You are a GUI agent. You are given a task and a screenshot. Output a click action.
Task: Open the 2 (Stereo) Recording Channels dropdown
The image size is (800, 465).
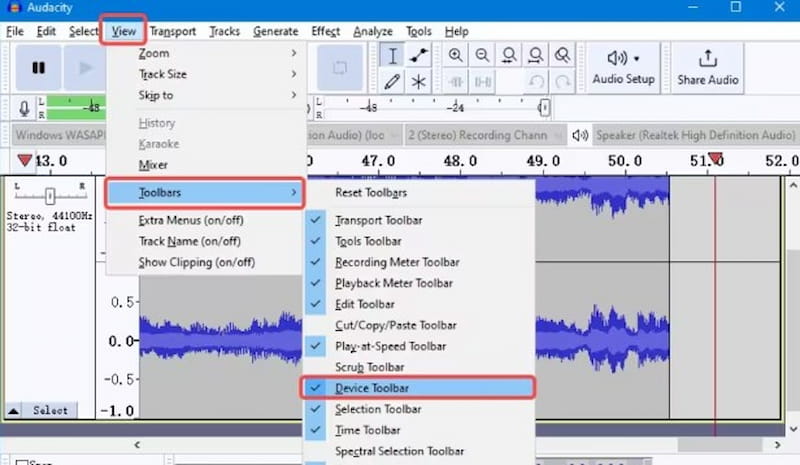(x=485, y=135)
